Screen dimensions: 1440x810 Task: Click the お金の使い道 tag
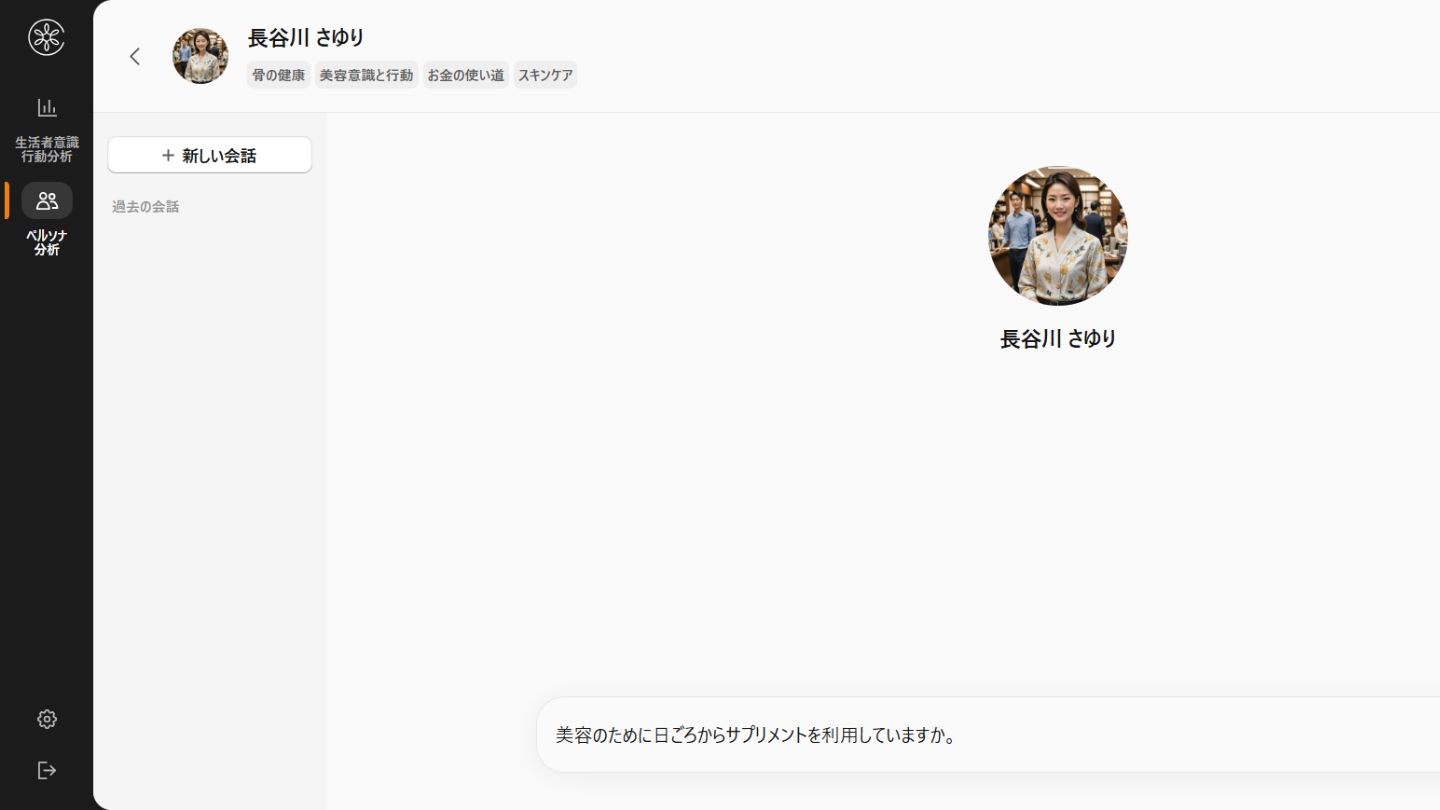(x=465, y=75)
